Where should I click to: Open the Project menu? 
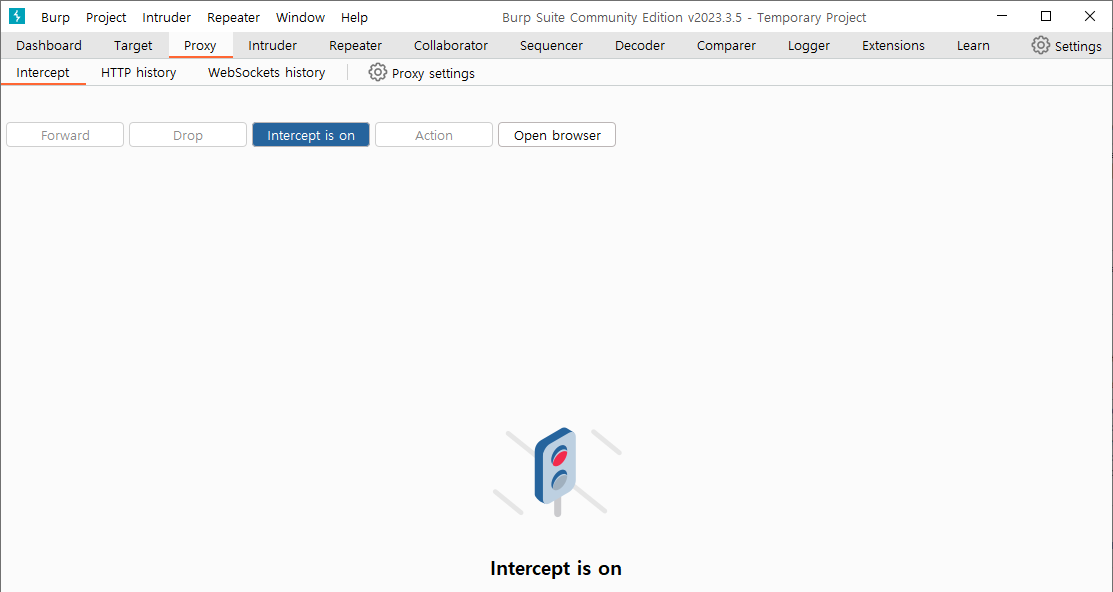(x=106, y=18)
